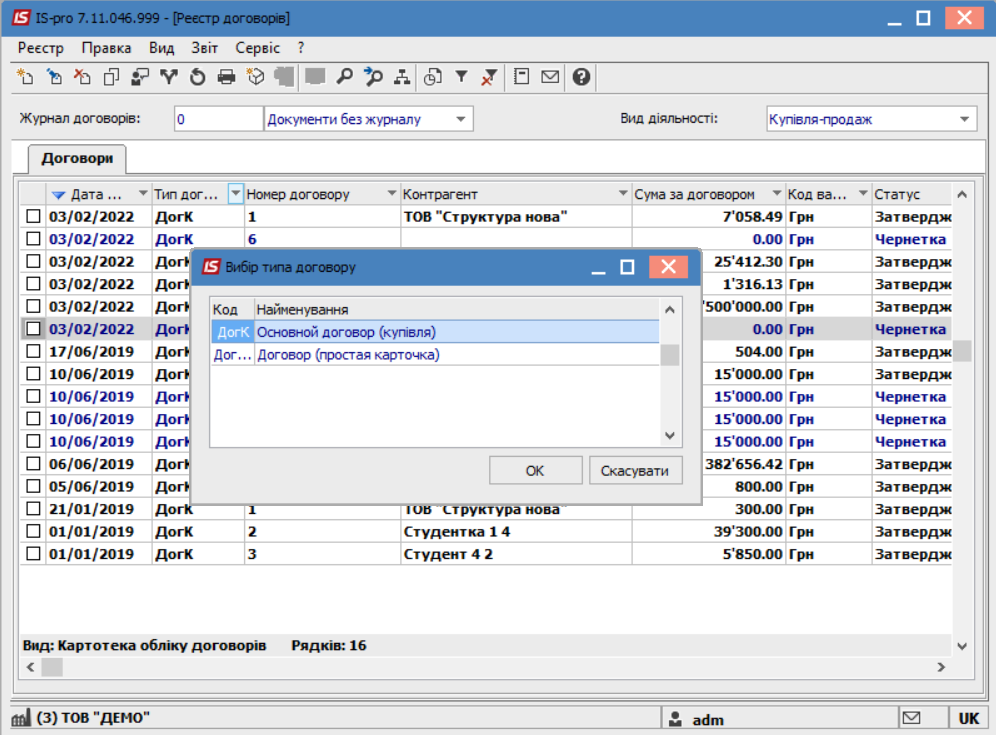Click the Найменування column header in dialog

pyautogui.click(x=457, y=309)
